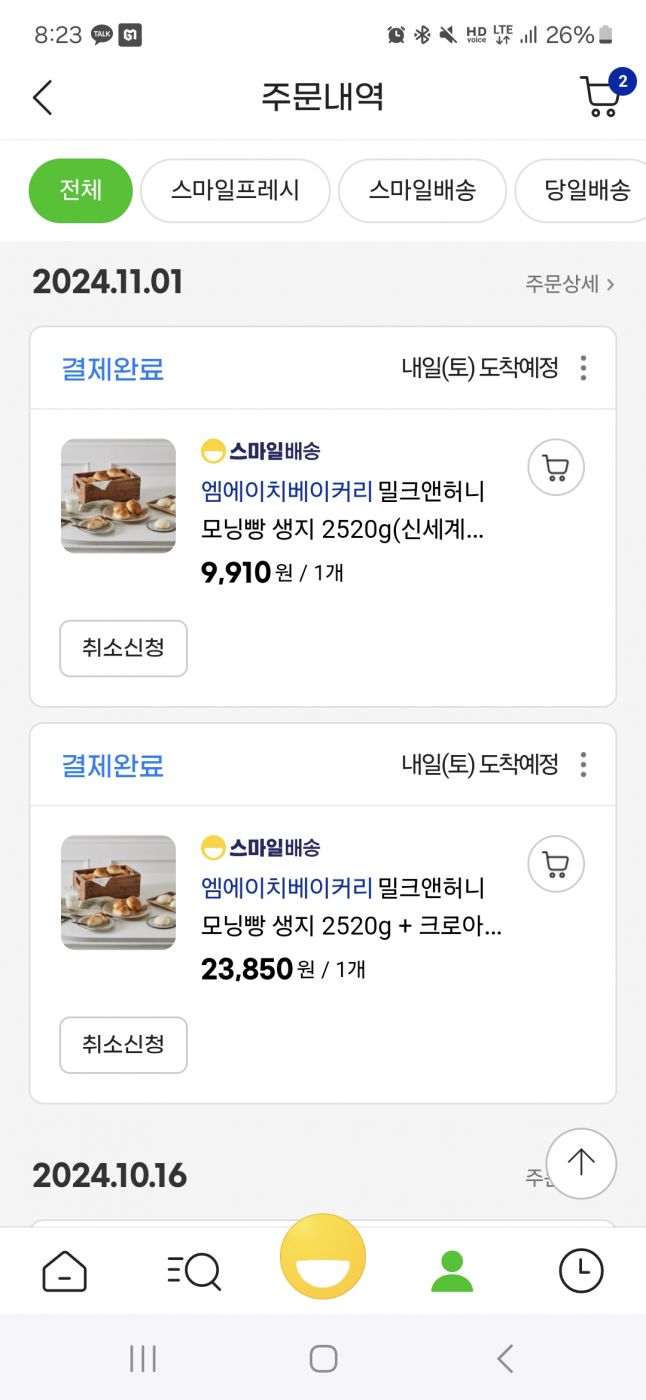Open the shopping cart with 2 items
Viewport: 646px width, 1400px height.
(x=603, y=96)
